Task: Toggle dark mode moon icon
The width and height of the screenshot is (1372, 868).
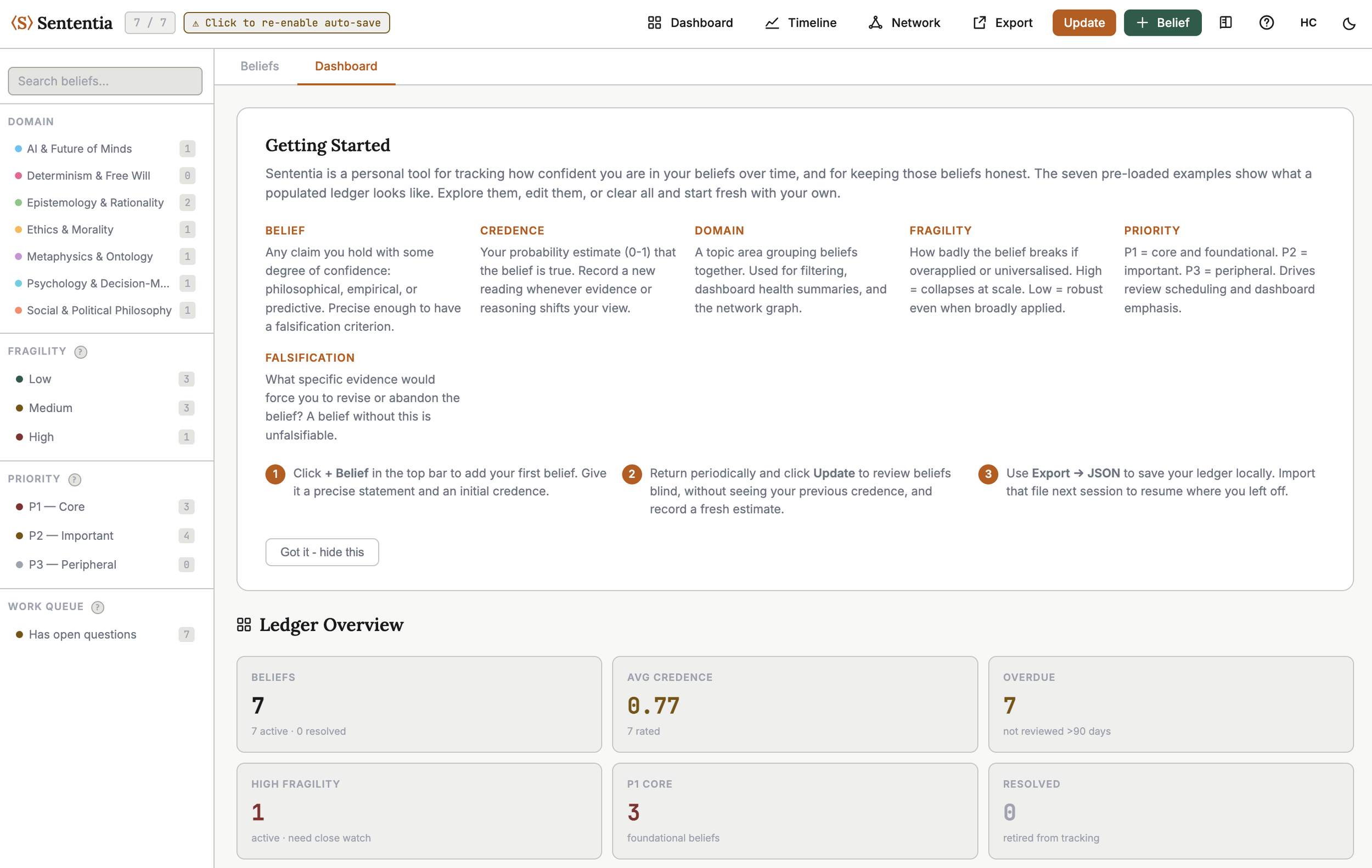Action: [1348, 24]
